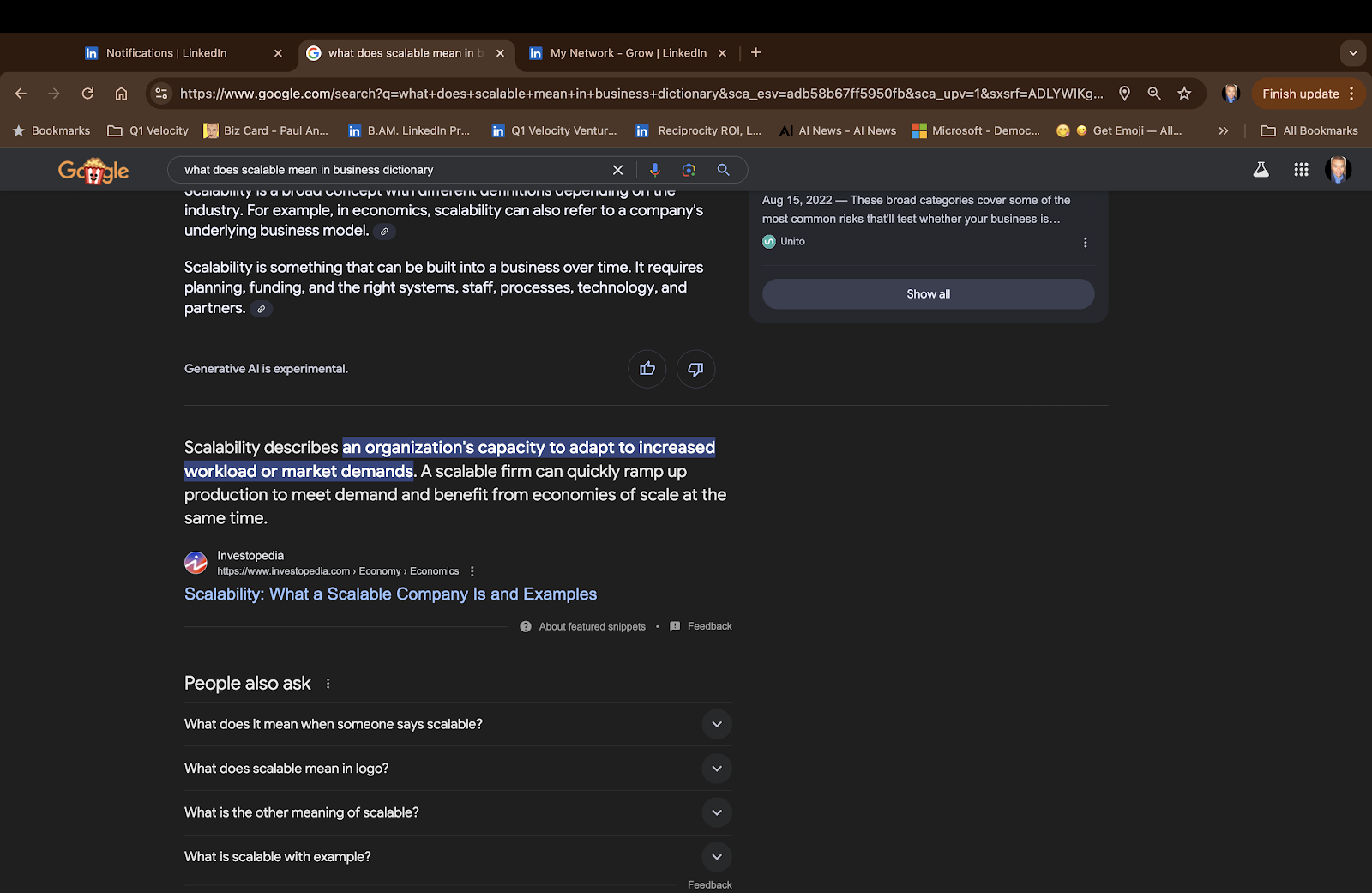1372x893 pixels.
Task: Open 'Scalability: What a Scalable Company Is' link
Action: pos(390,594)
